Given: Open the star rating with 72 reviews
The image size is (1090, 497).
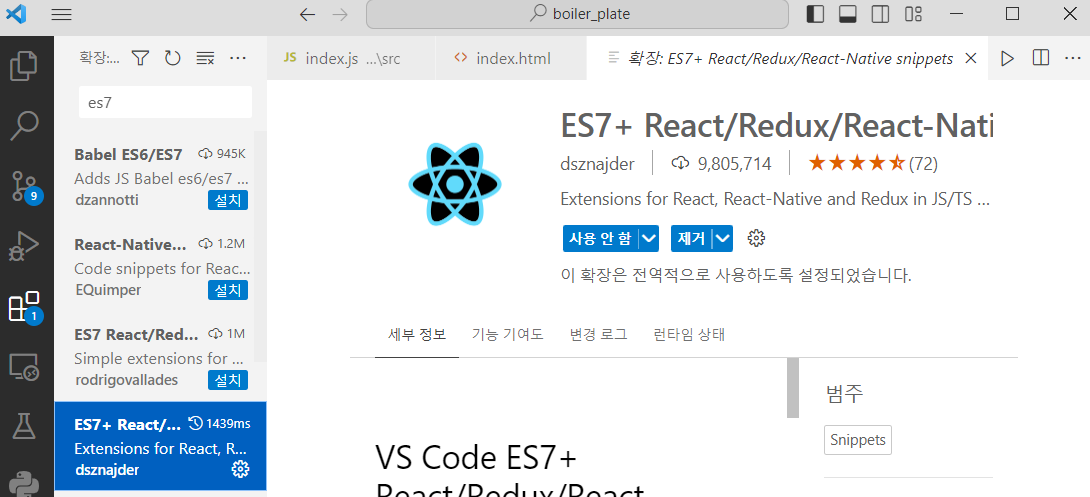Looking at the screenshot, I should click(873, 164).
